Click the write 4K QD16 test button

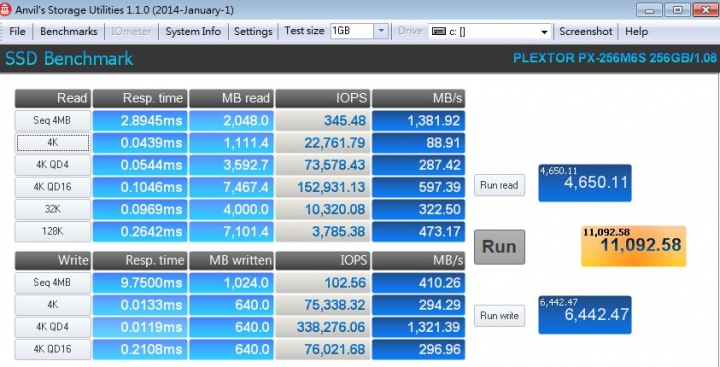52,349
